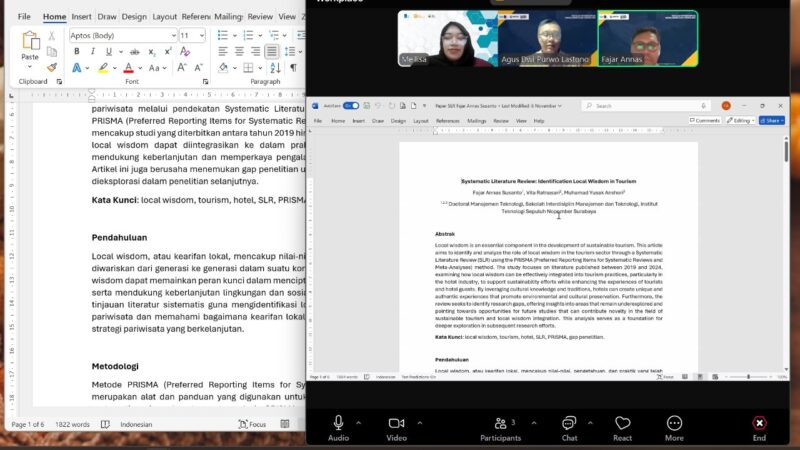Open the Insert tab in left Word window

[81, 17]
